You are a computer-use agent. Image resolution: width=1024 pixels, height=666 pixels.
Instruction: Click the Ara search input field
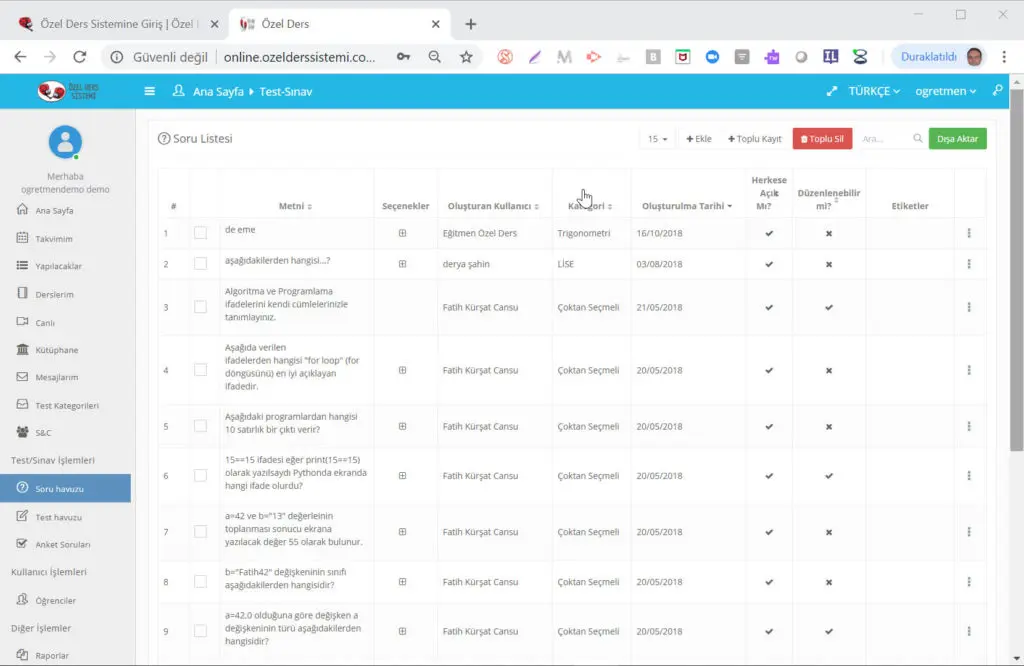(883, 139)
